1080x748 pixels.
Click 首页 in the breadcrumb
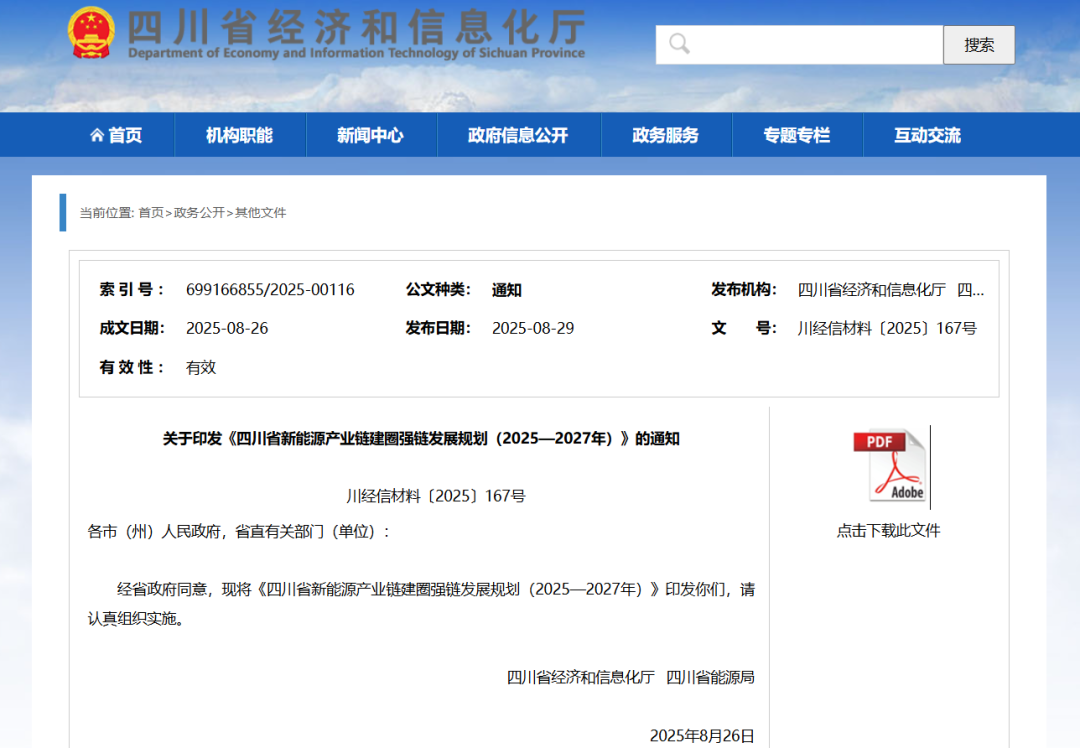(x=151, y=213)
